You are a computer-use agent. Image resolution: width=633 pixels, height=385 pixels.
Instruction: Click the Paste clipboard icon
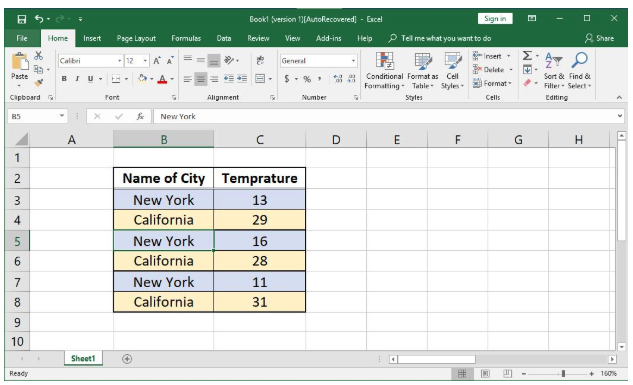[x=19, y=62]
